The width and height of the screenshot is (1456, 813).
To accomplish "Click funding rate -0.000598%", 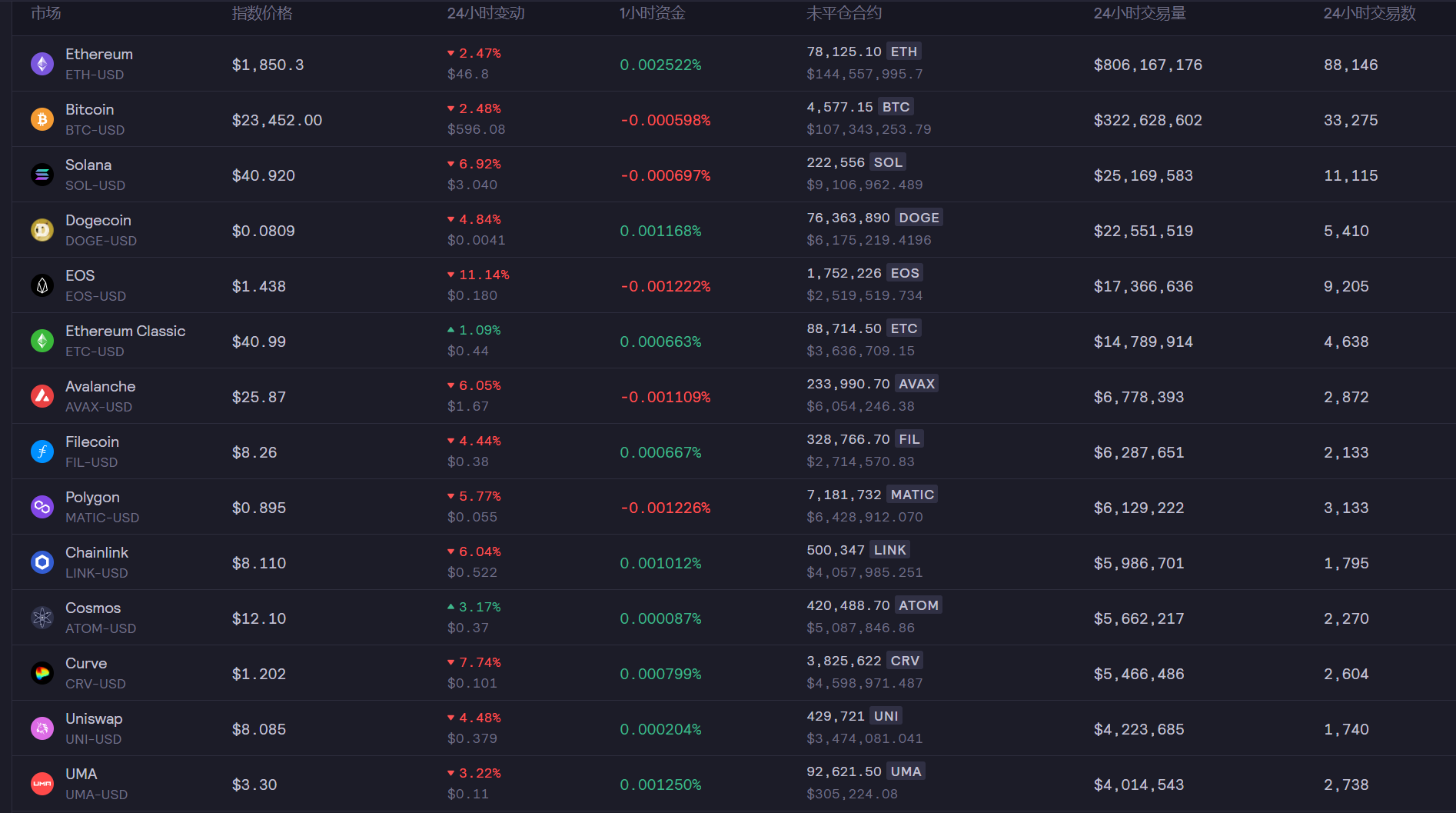I will tap(666, 120).
